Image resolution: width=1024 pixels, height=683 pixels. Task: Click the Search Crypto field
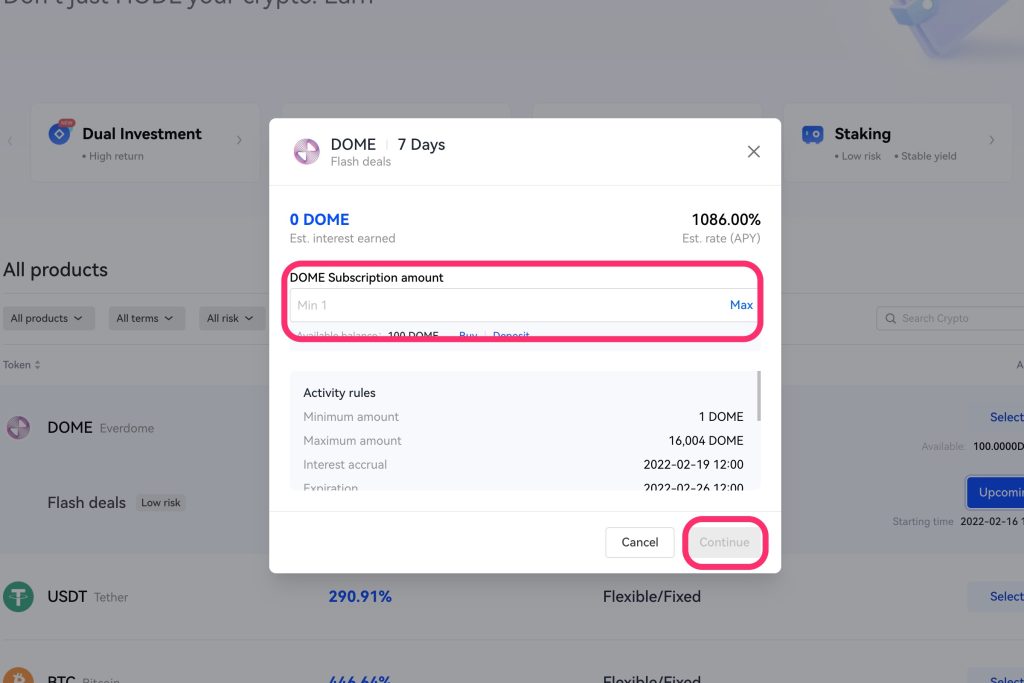click(x=955, y=319)
